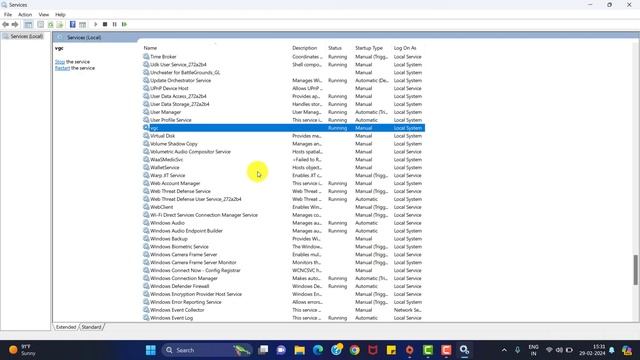
Task: Select the WebClient service row
Action: (284, 207)
